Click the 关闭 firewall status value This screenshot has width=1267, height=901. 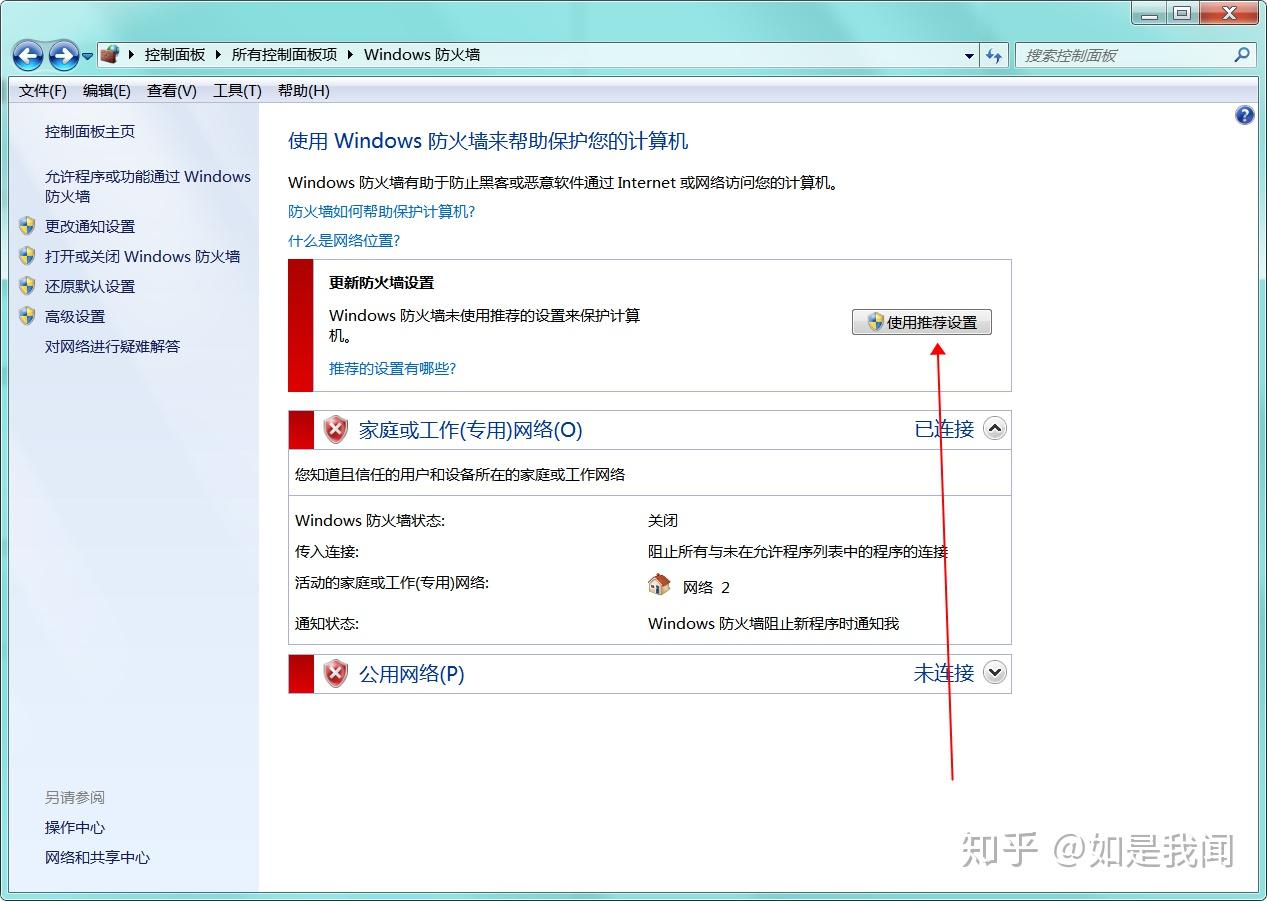click(663, 521)
